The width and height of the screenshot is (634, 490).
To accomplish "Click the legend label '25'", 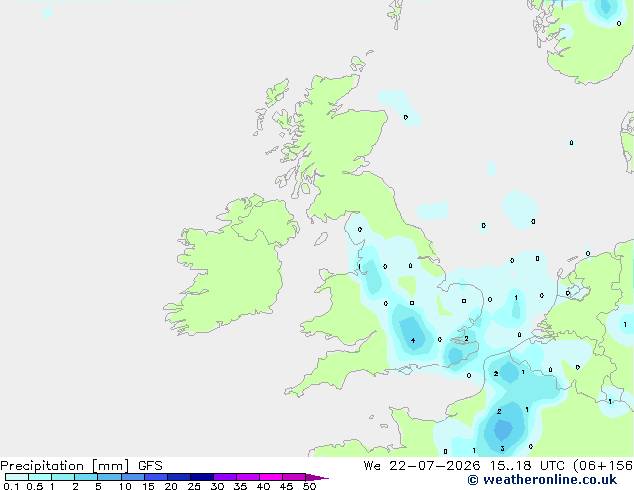I will 194,486.
